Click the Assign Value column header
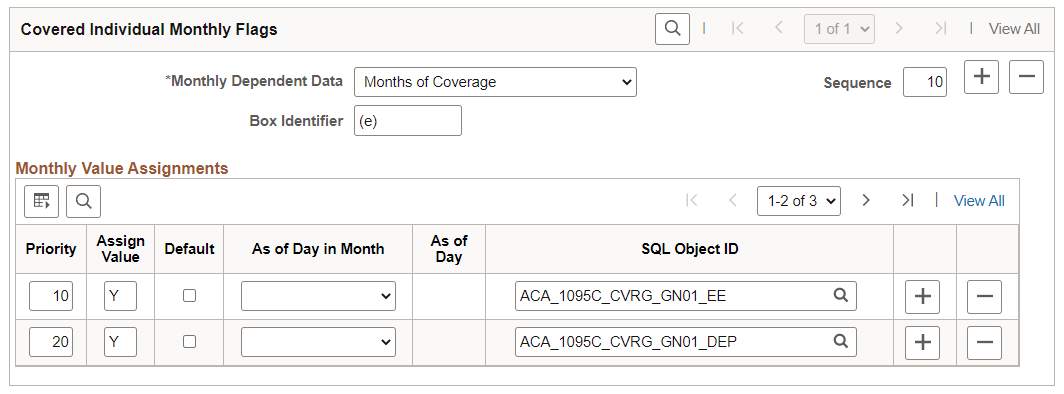Screen dimensions: 1064x394 tap(121, 249)
